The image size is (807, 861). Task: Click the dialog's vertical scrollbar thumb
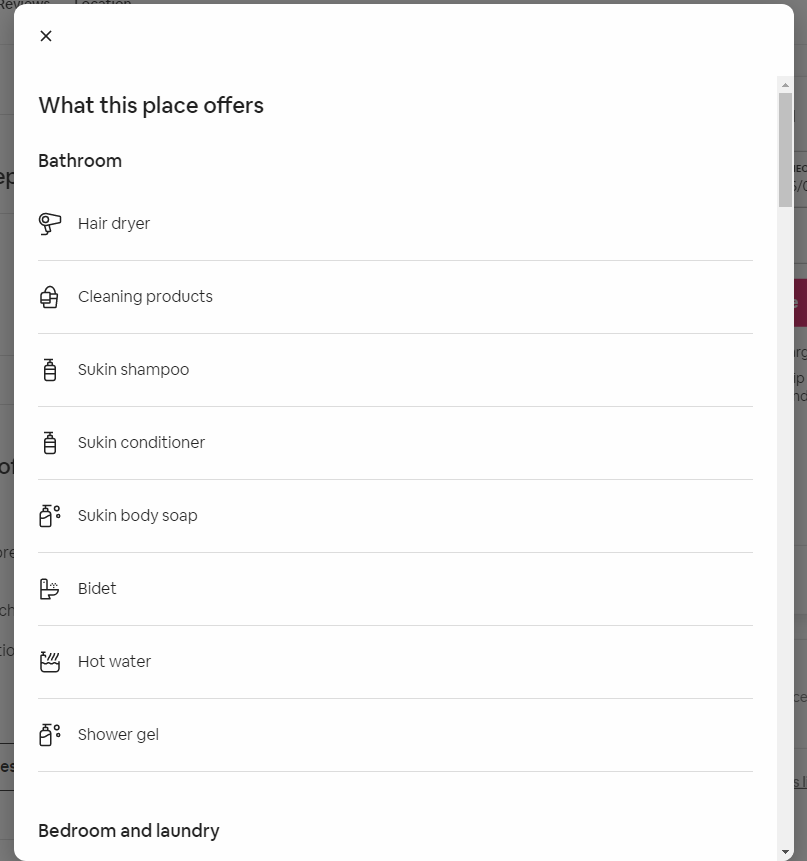tap(785, 150)
